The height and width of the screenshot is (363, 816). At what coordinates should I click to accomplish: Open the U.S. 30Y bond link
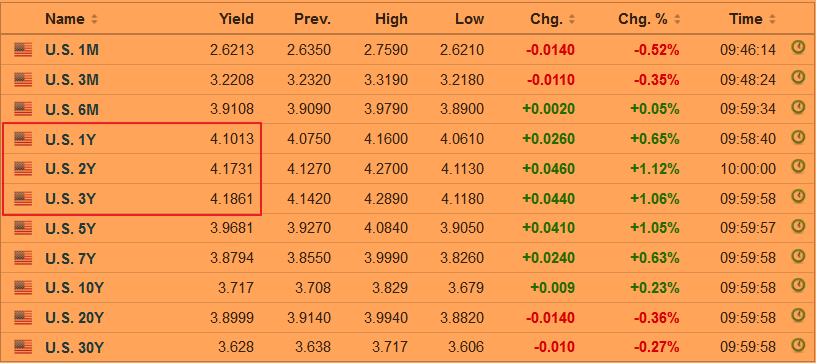(74, 347)
